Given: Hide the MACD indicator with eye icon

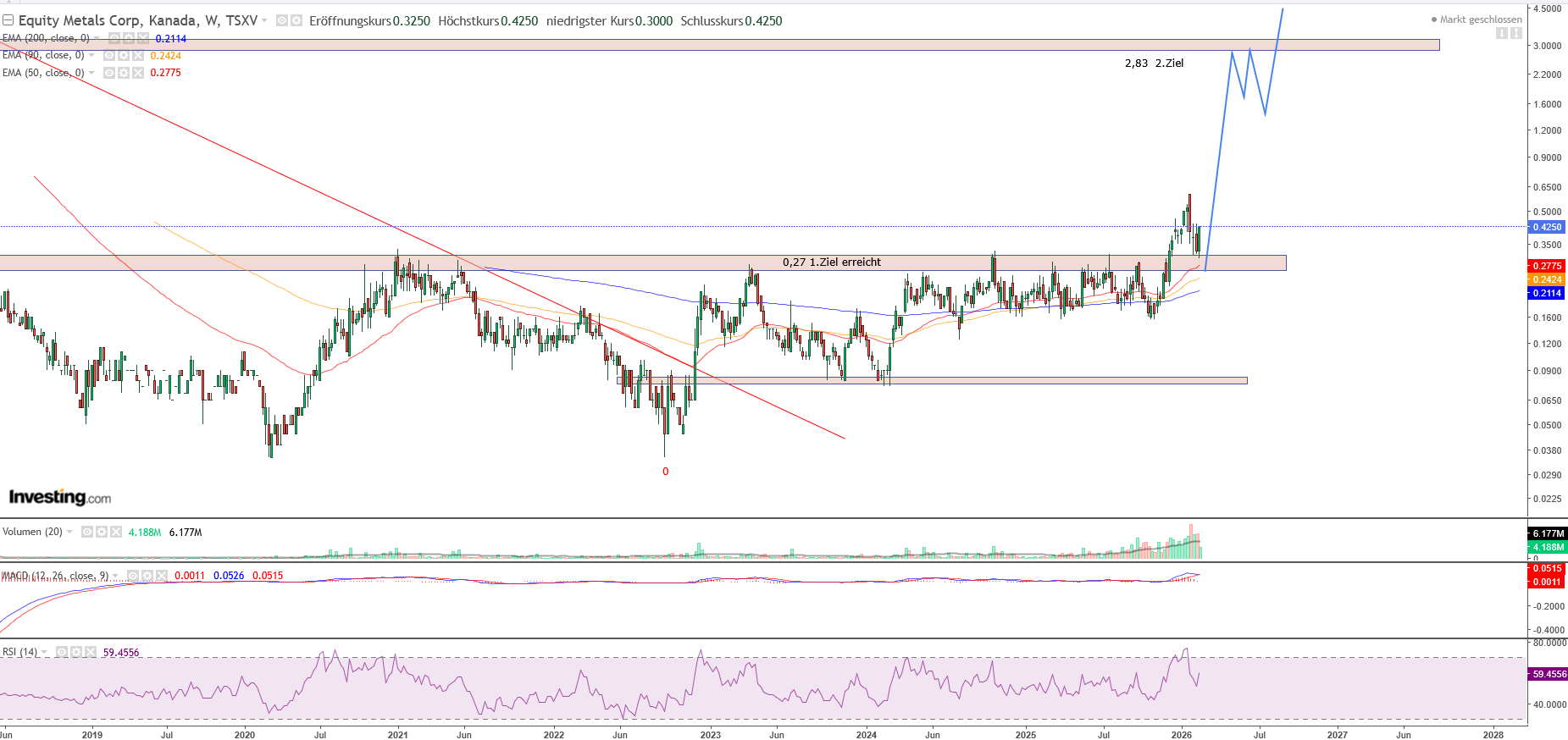Looking at the screenshot, I should 133,576.
